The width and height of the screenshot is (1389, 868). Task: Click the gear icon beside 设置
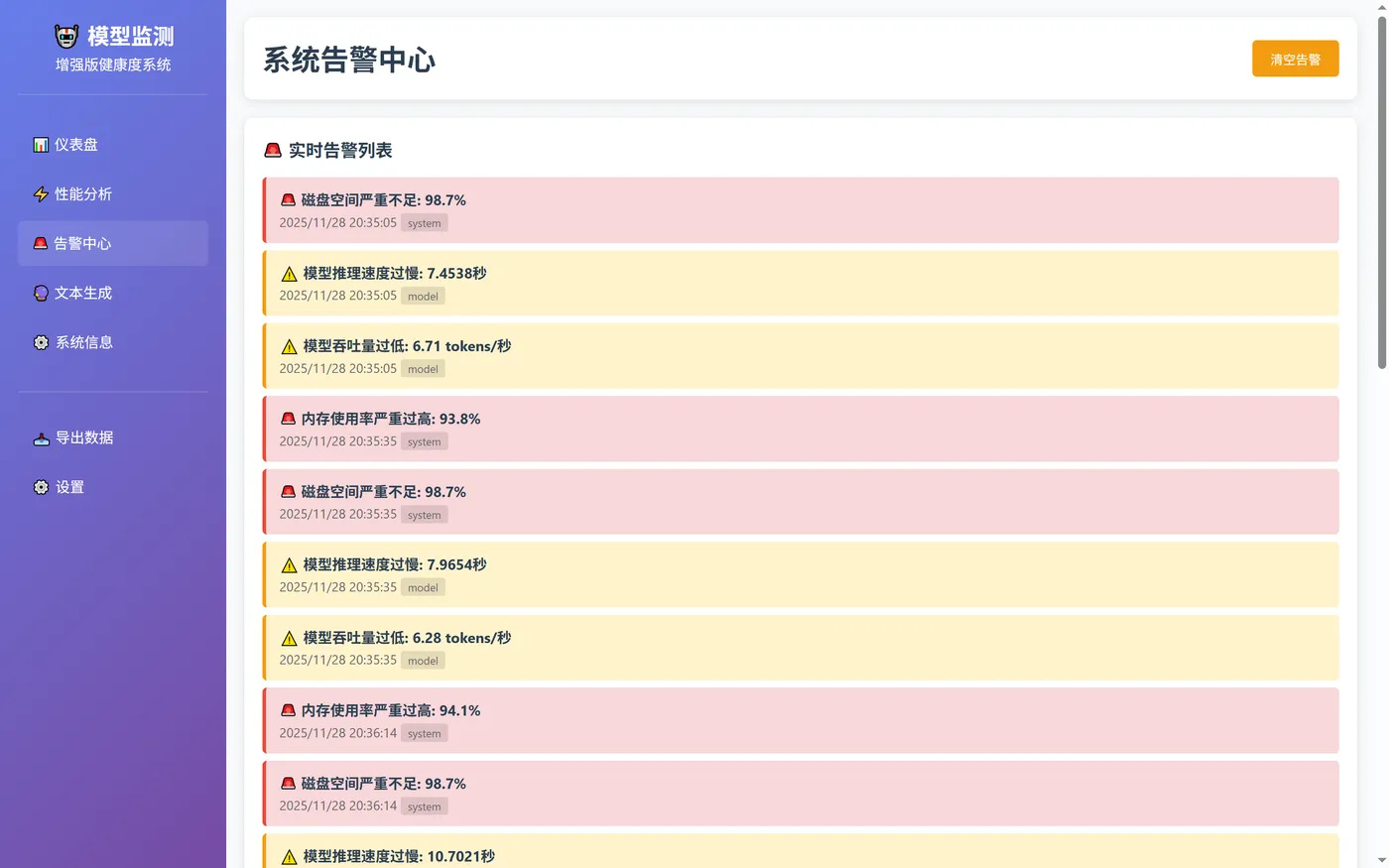[x=41, y=487]
